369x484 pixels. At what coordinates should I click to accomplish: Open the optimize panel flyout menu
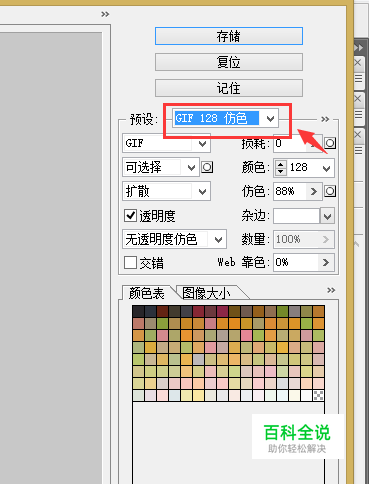(325, 119)
